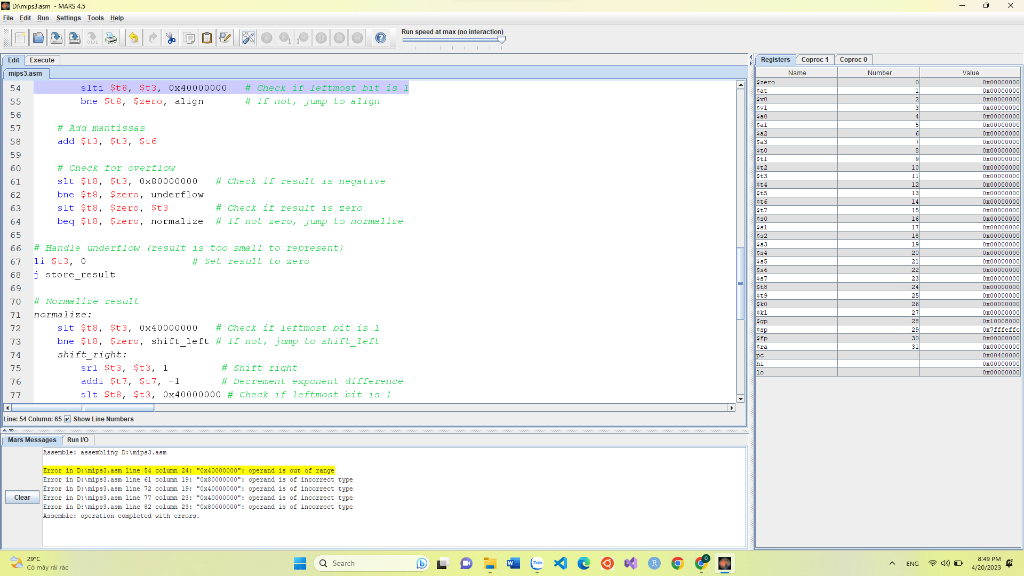Click the taskbar Search box

pyautogui.click(x=372, y=563)
